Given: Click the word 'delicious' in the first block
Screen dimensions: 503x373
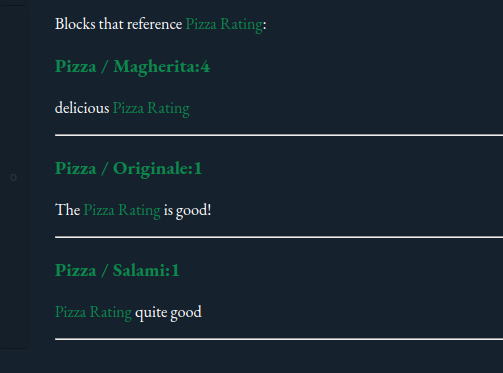Looking at the screenshot, I should 82,108.
